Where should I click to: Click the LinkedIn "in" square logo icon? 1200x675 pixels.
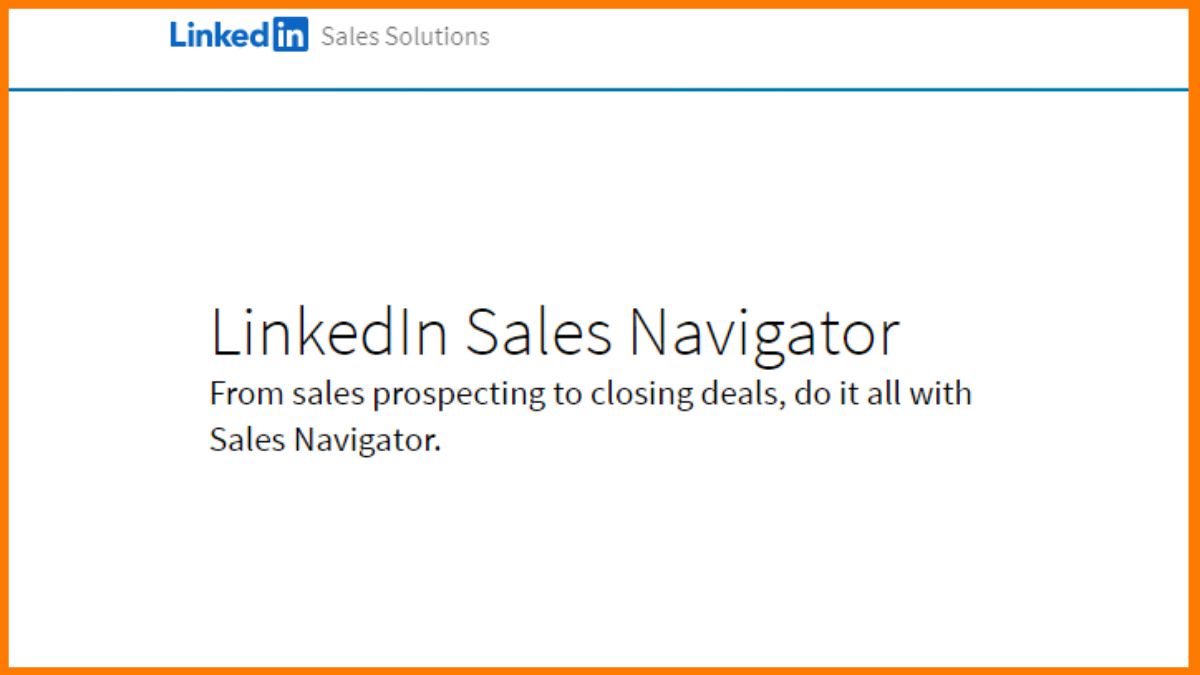tap(290, 35)
